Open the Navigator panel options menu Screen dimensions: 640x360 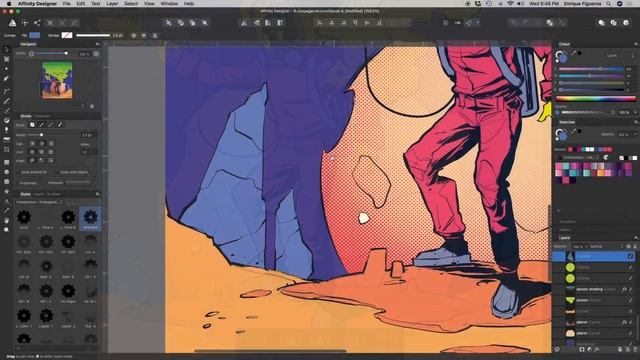click(x=98, y=44)
